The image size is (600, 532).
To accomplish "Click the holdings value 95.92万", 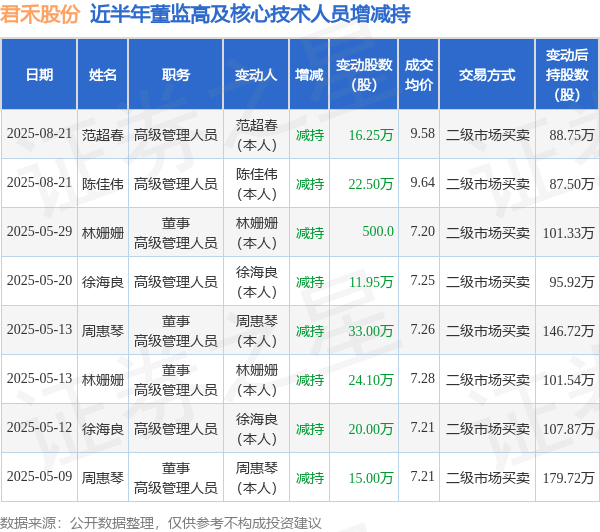I will (572, 282).
